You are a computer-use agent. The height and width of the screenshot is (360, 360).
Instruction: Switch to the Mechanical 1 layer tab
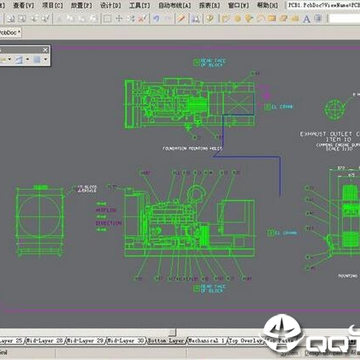pyautogui.click(x=206, y=341)
